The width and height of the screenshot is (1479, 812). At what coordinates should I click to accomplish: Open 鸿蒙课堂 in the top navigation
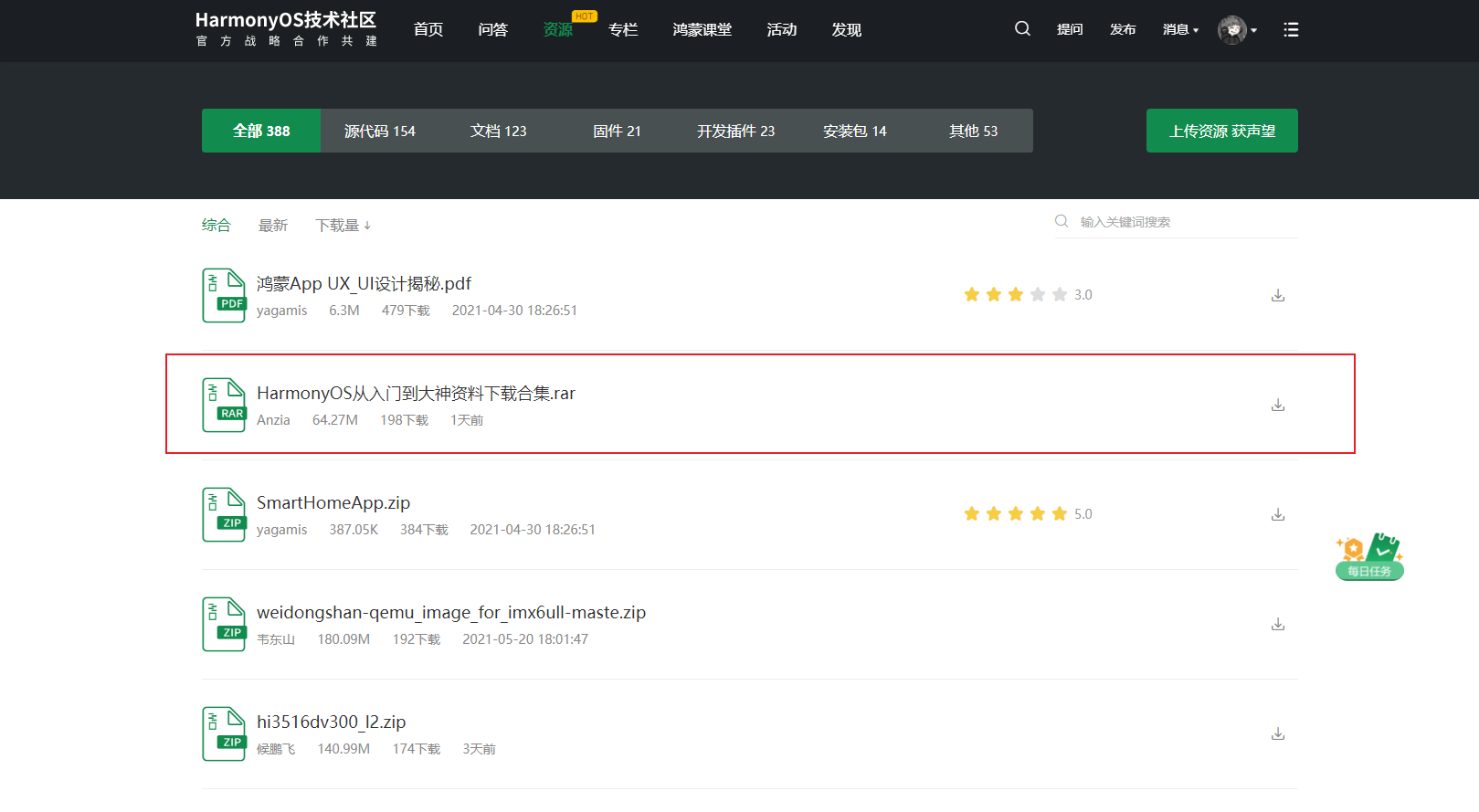point(703,29)
